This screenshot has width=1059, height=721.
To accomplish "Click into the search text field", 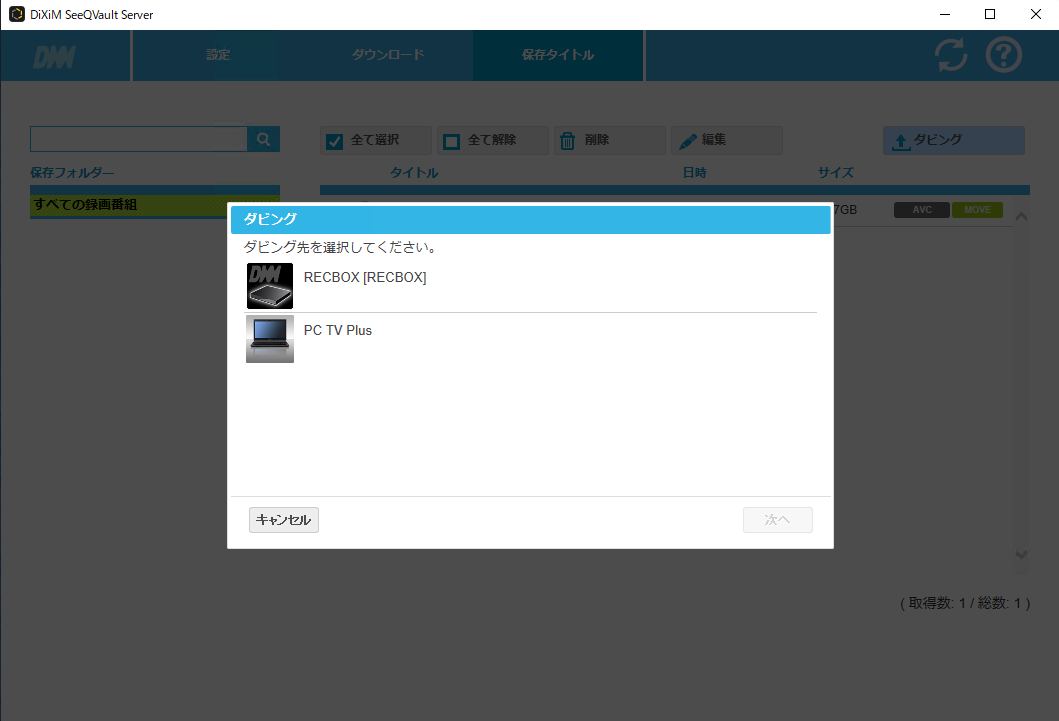I will pos(138,139).
